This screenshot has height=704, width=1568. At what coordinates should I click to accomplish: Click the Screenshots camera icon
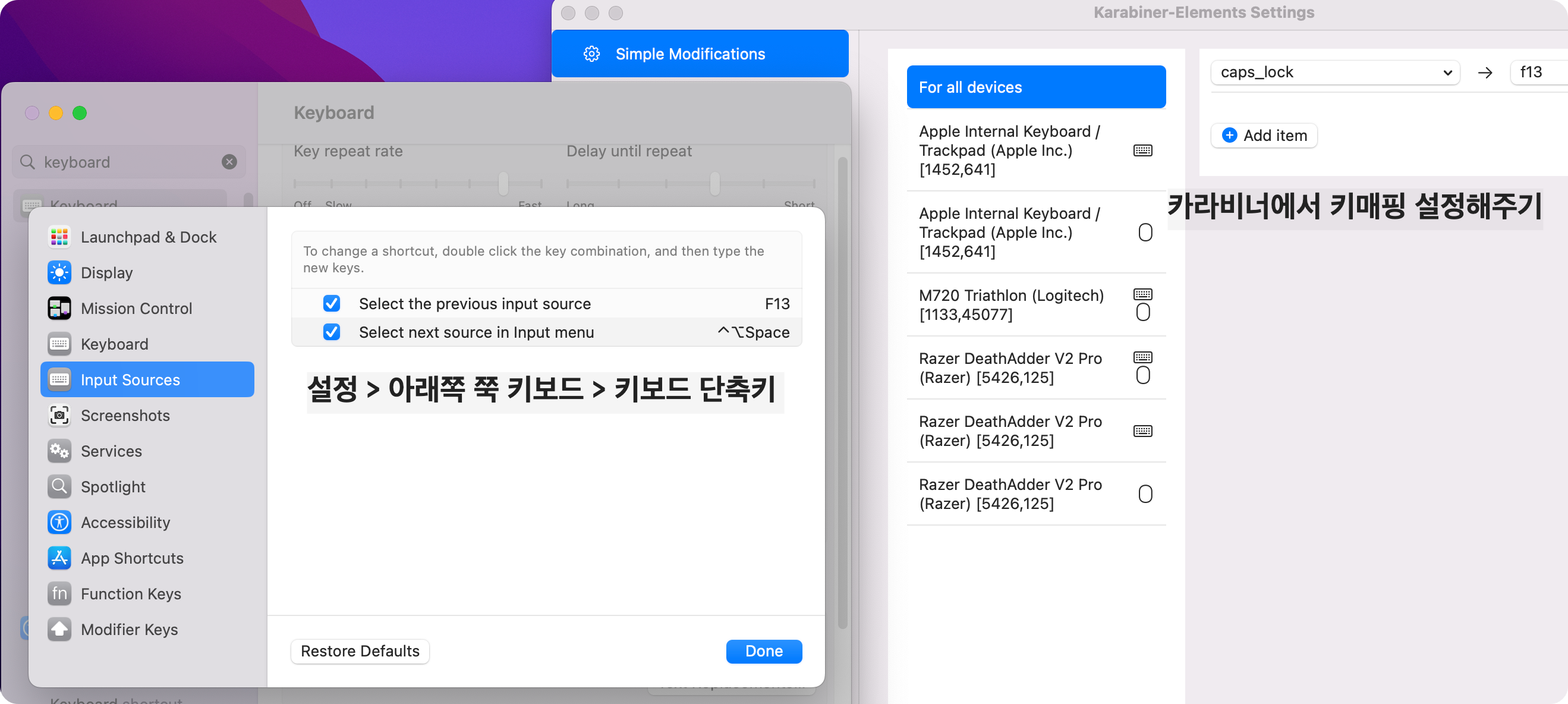click(x=59, y=416)
